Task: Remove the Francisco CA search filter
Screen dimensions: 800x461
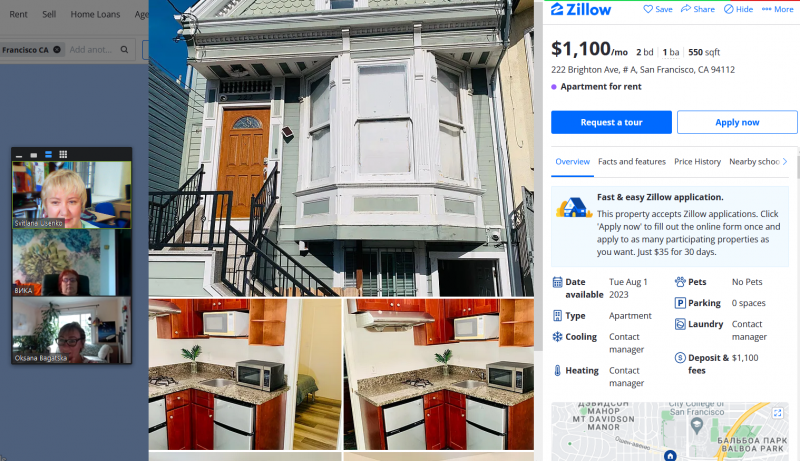Action: [57, 49]
